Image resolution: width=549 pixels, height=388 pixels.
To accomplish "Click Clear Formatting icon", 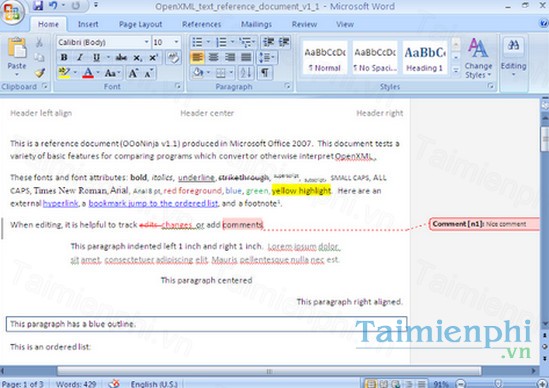I will pos(173,57).
